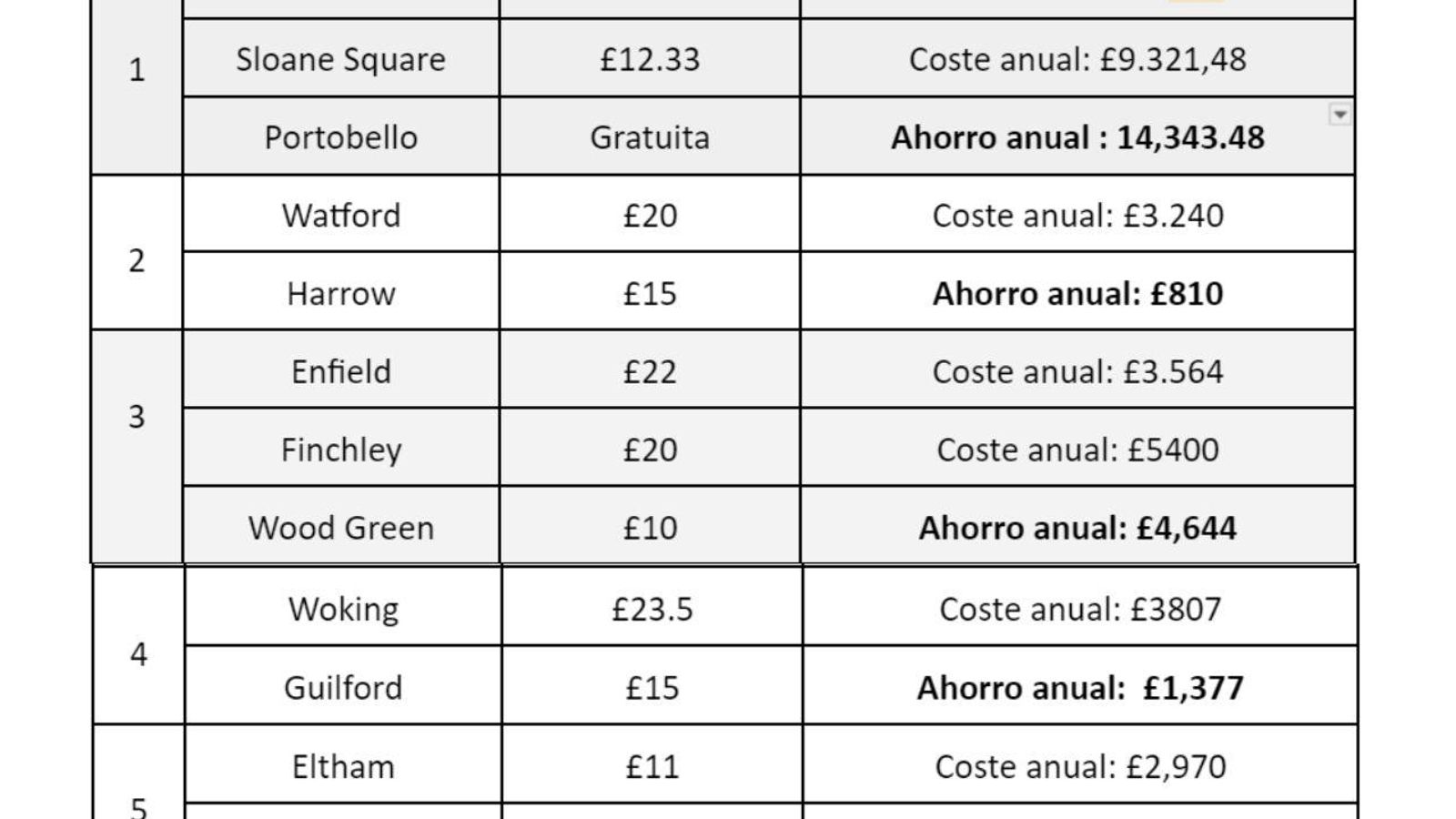
Task: Click the Ahorro anual £4,644 cell
Action: (1077, 528)
